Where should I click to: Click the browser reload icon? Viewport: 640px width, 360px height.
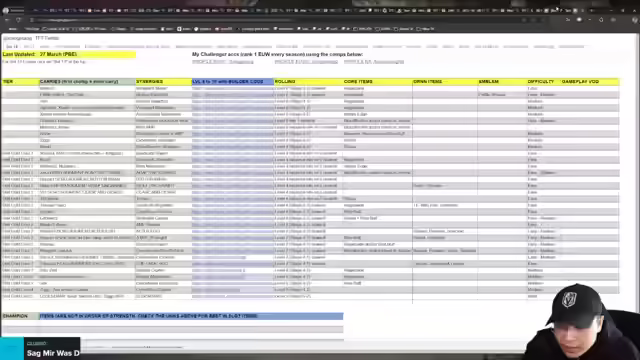[x=18, y=20]
